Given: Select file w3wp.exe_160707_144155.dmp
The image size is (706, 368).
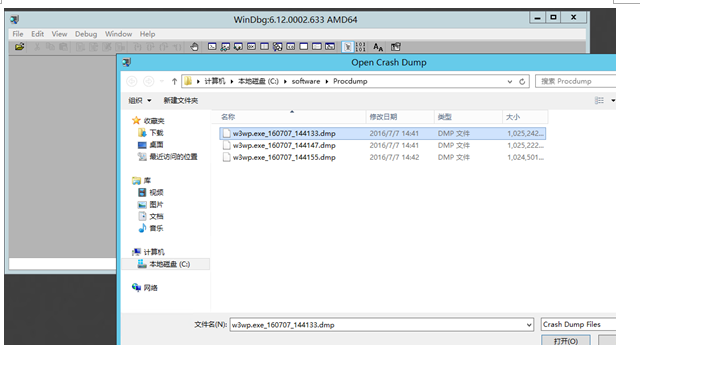Looking at the screenshot, I should [x=383, y=157].
